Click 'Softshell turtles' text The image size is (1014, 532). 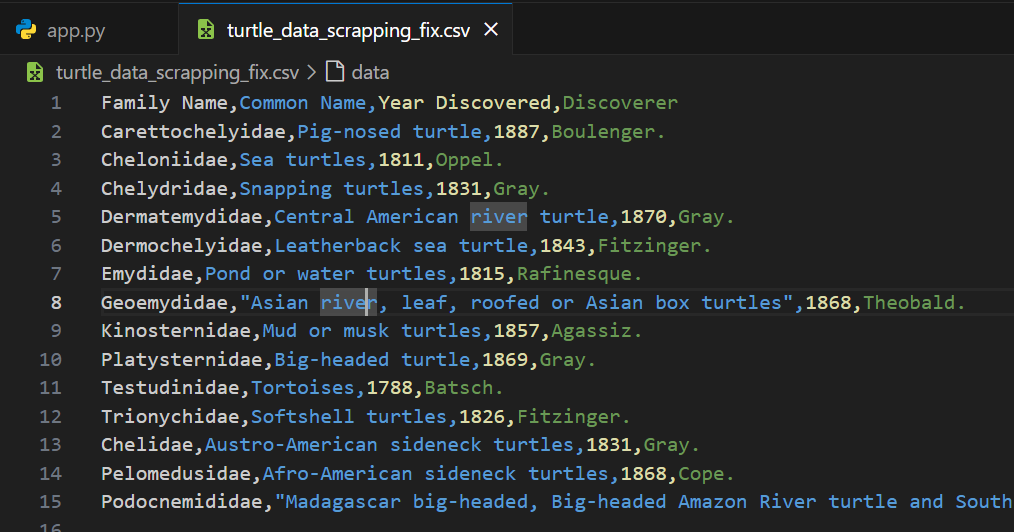(349, 416)
